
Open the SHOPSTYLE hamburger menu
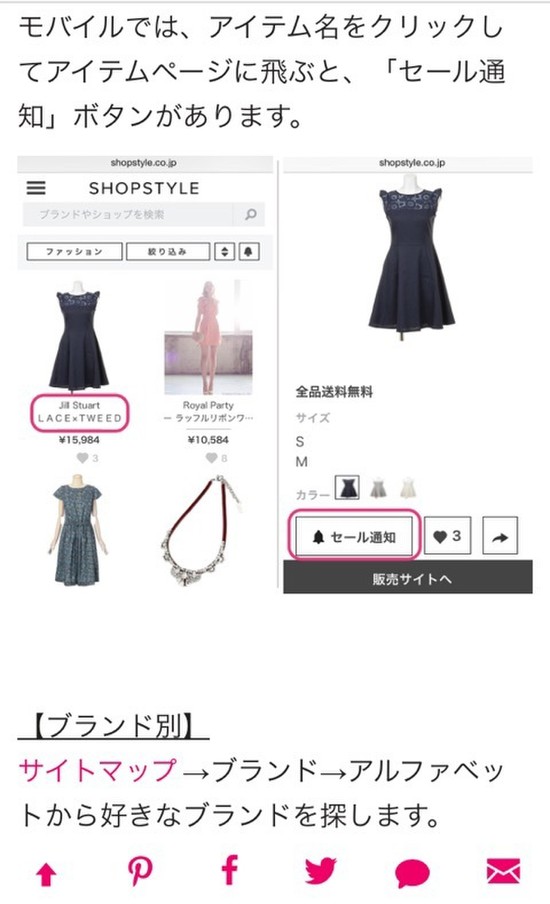pos(36,188)
